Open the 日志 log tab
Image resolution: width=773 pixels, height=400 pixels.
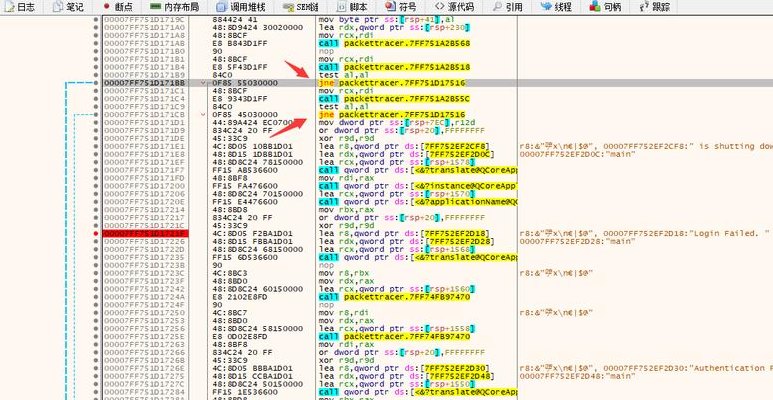point(20,7)
